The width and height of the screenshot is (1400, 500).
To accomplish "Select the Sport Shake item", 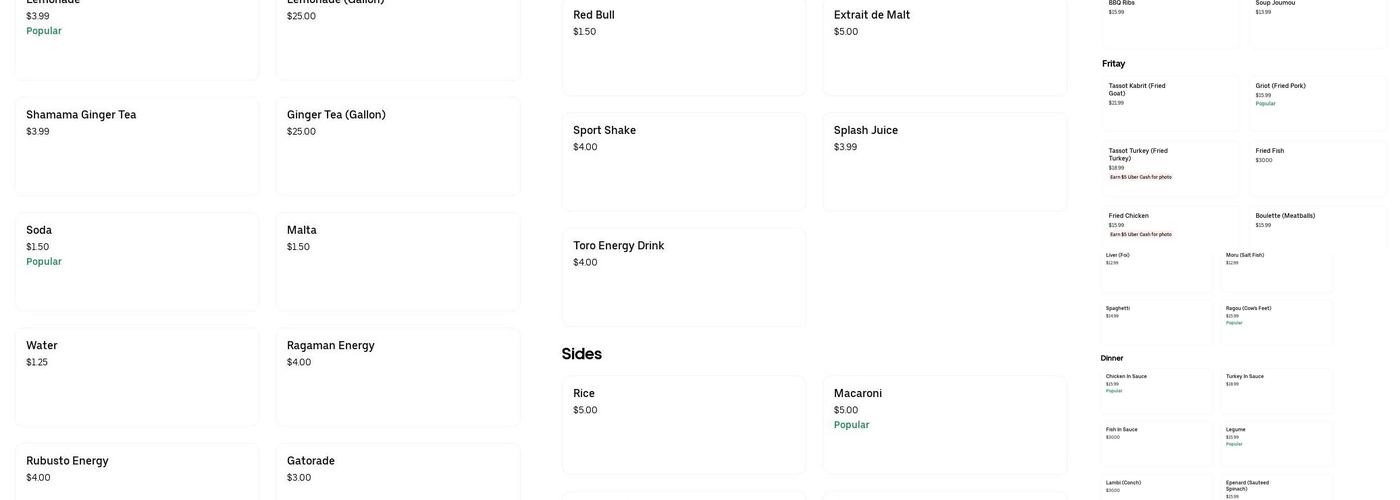I will [x=683, y=160].
